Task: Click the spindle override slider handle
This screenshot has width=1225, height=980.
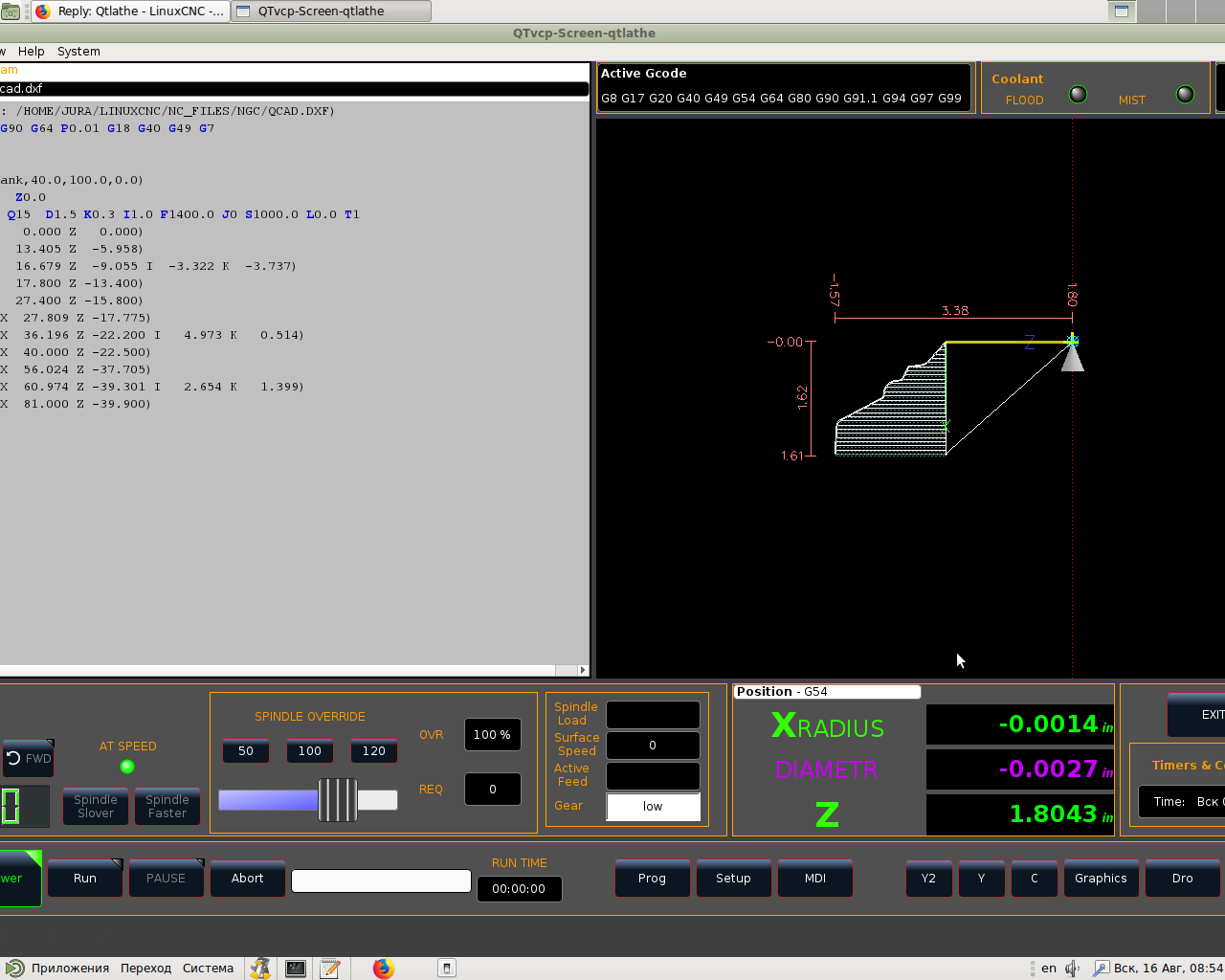Action: pyautogui.click(x=337, y=800)
